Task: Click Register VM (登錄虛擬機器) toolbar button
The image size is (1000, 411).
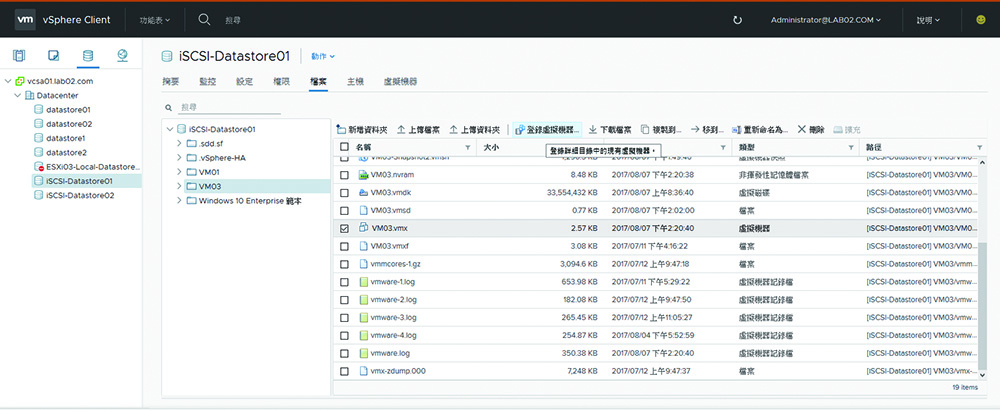Action: [547, 130]
